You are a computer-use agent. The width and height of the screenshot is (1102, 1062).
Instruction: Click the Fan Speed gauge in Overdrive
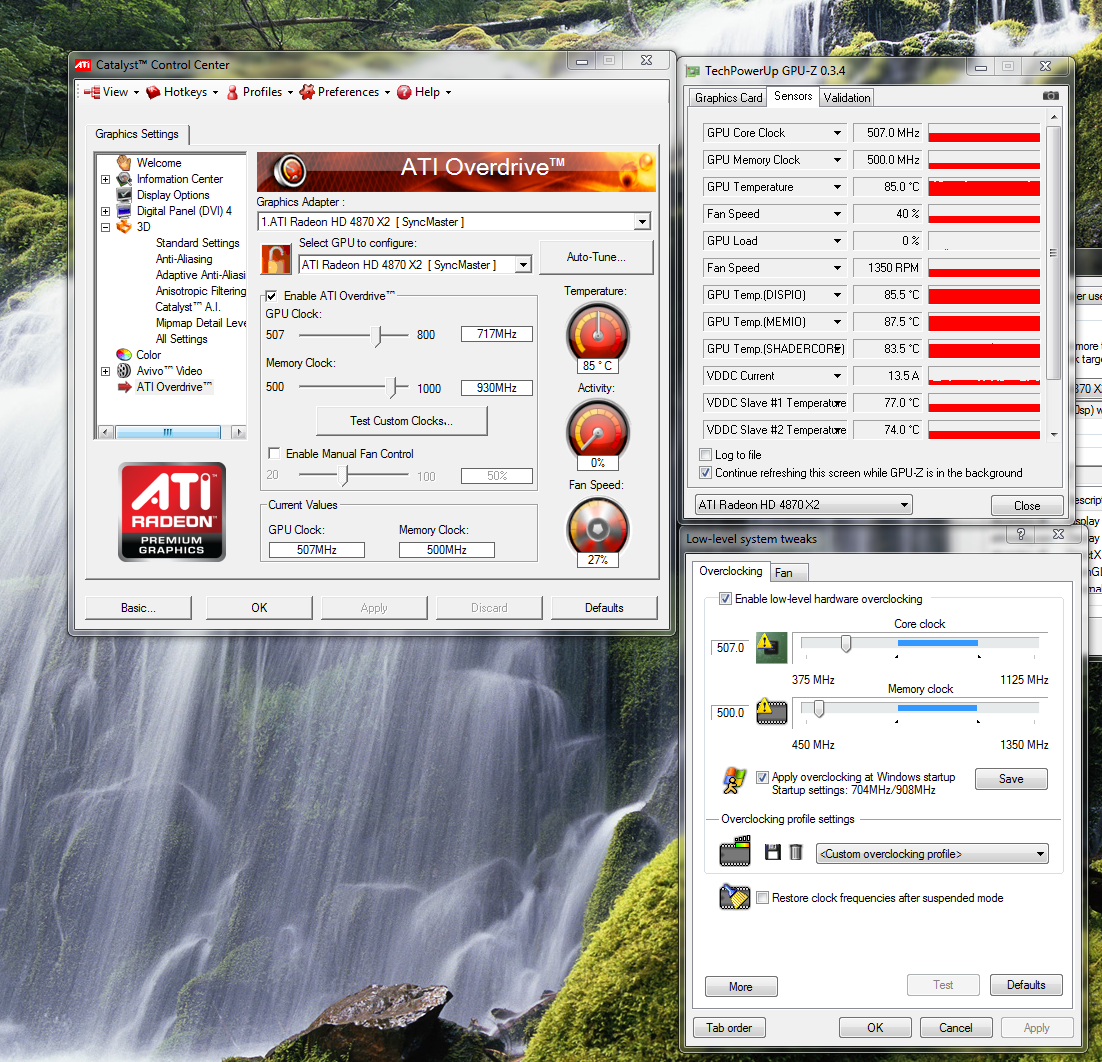click(597, 528)
